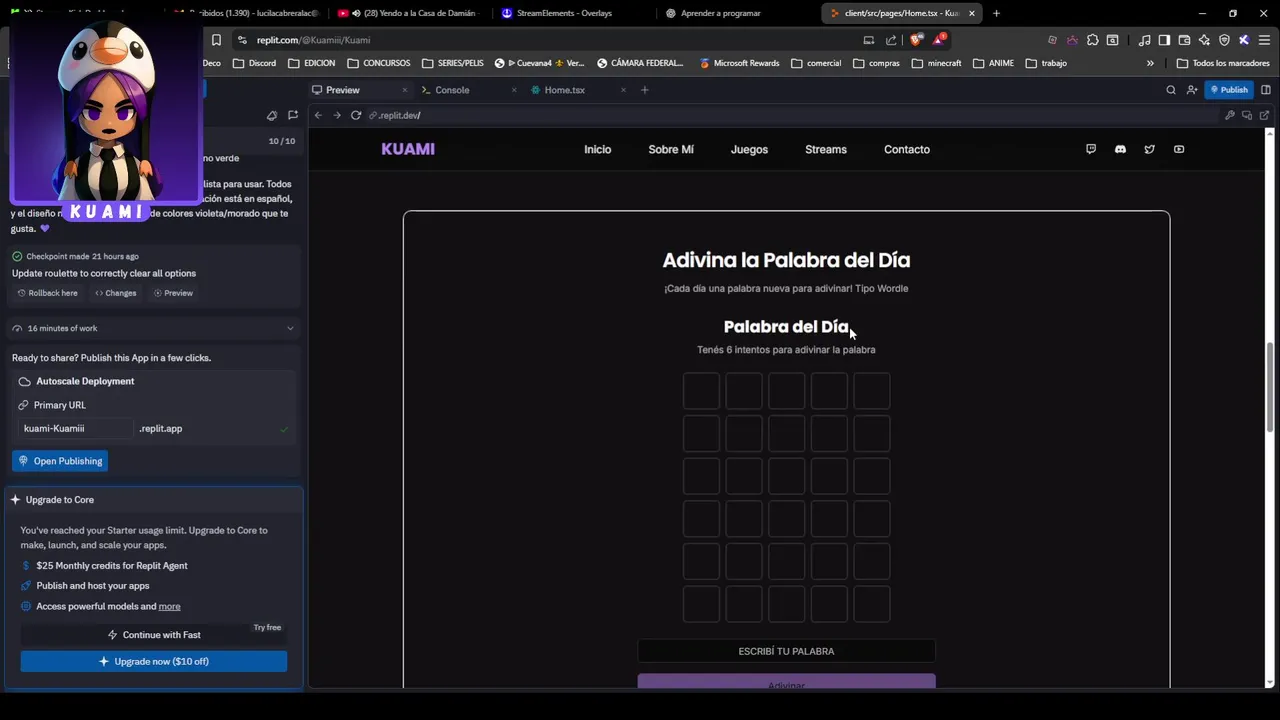Switch to Aprender a programar browser tab
1280x720 pixels.
point(720,13)
